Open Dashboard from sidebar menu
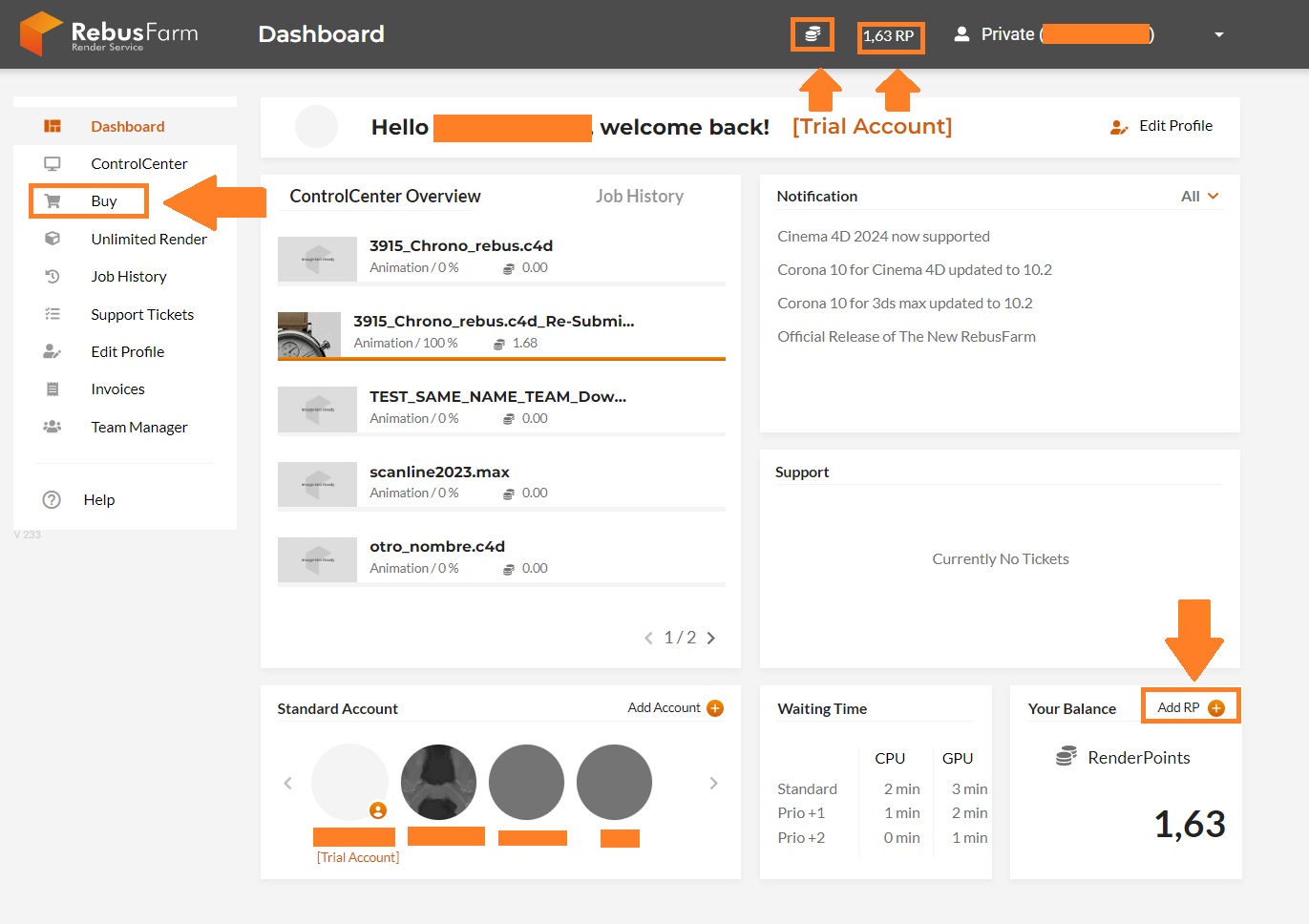This screenshot has height=924, width=1309. click(x=128, y=126)
